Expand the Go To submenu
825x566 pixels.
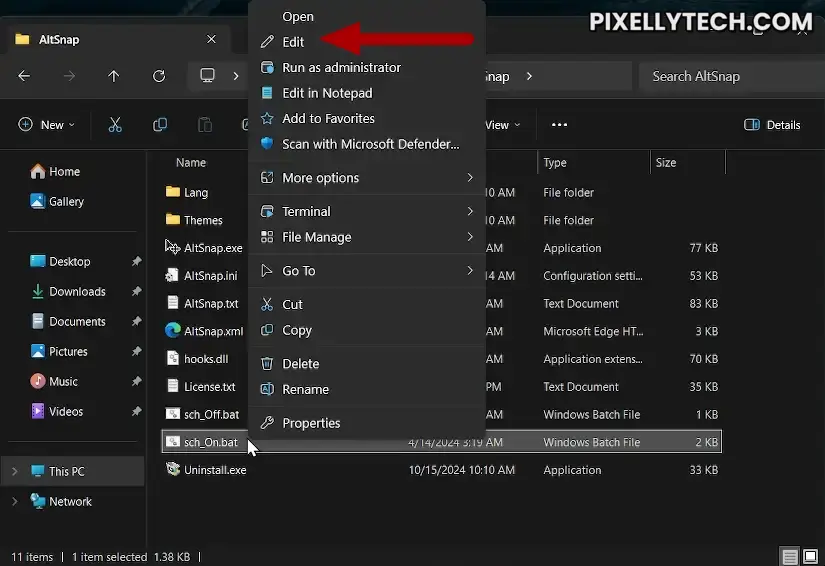367,271
